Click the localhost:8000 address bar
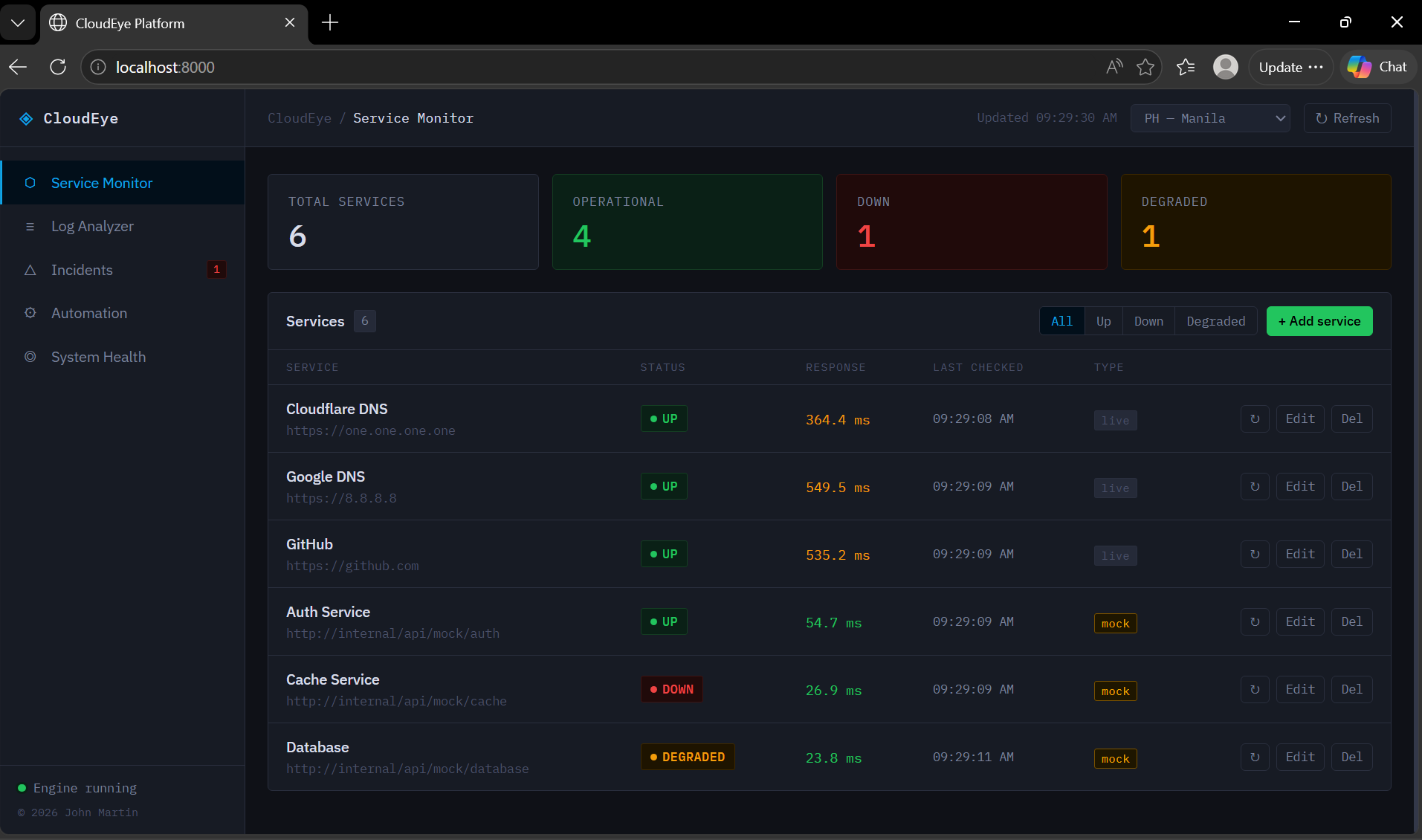Viewport: 1422px width, 840px height. [520, 67]
